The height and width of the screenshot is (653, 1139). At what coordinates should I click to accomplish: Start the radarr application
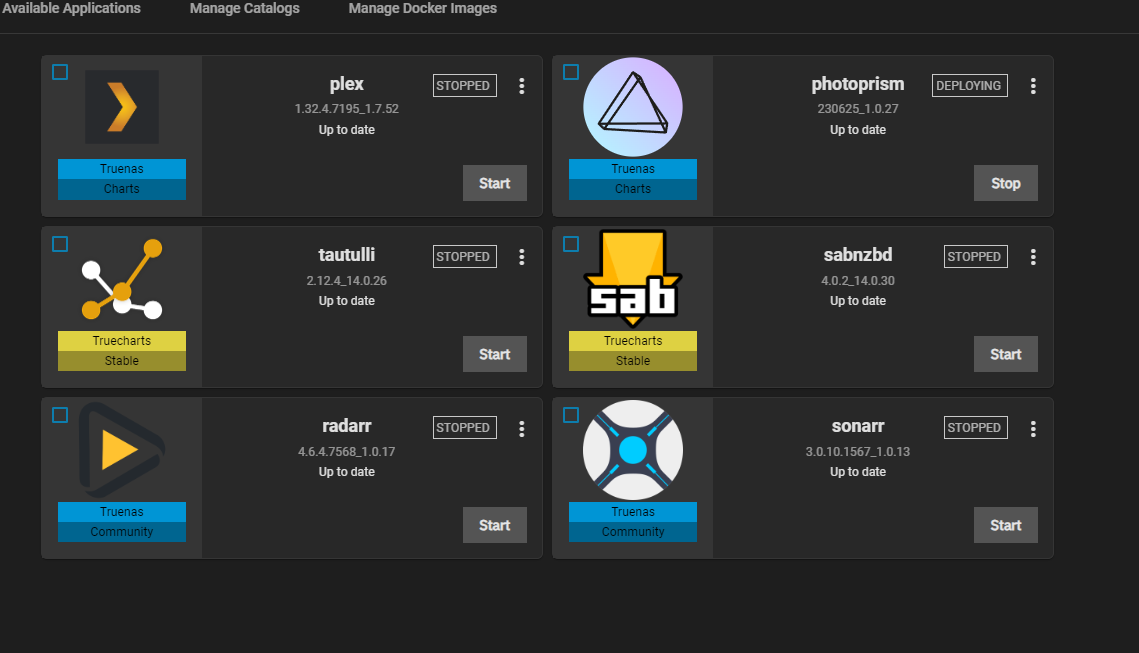click(495, 525)
